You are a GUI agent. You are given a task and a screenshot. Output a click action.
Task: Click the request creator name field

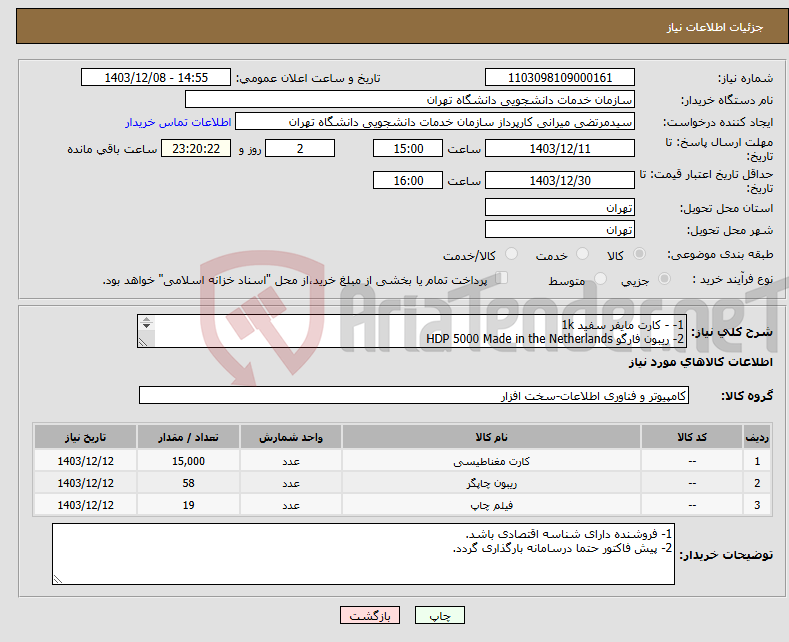point(435,122)
